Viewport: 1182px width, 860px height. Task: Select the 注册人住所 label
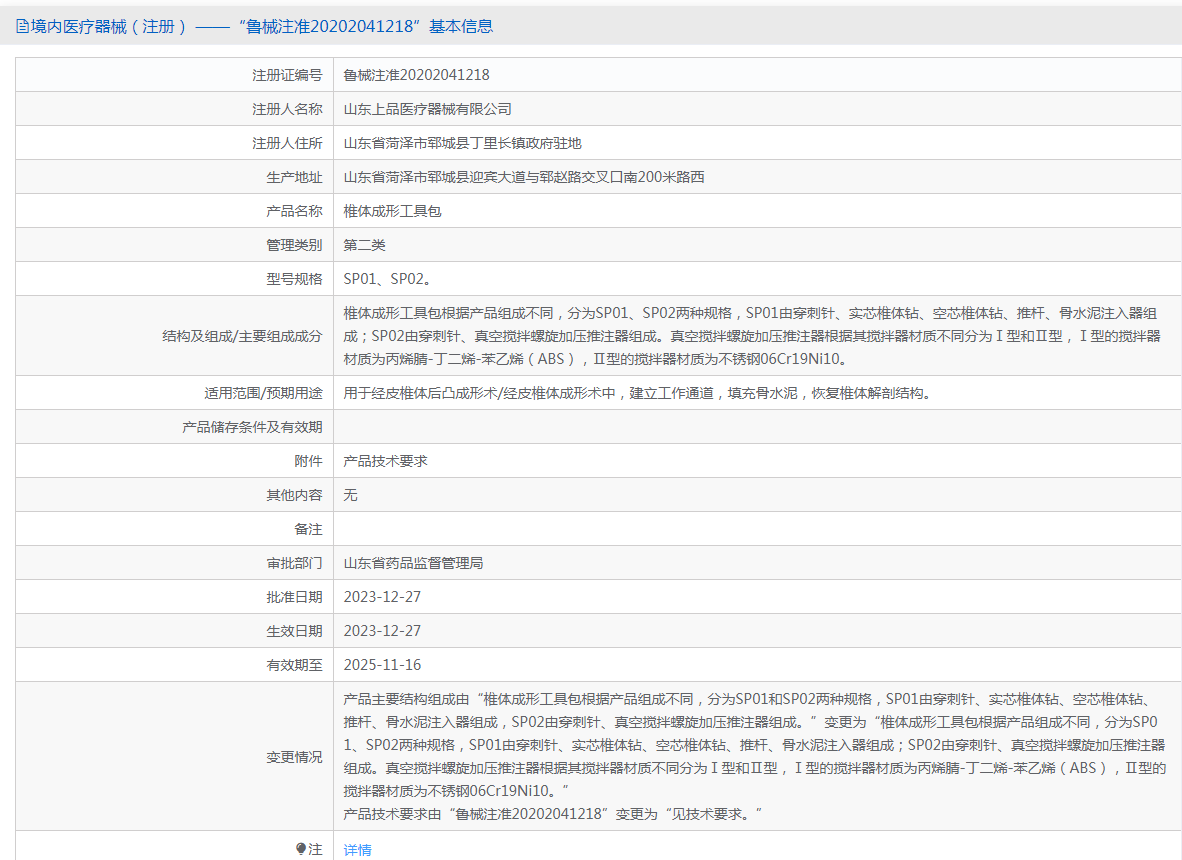tap(287, 143)
